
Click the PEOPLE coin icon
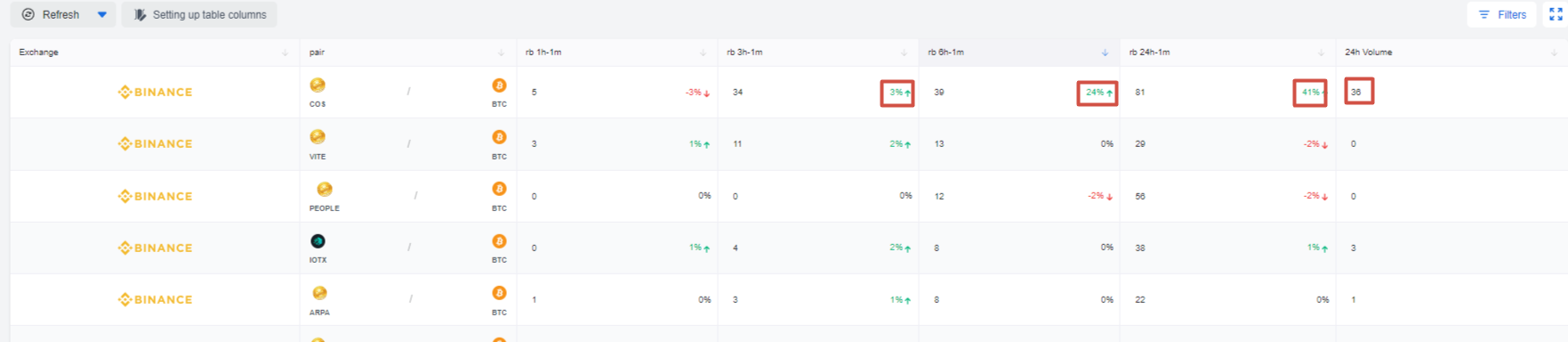pyautogui.click(x=325, y=190)
